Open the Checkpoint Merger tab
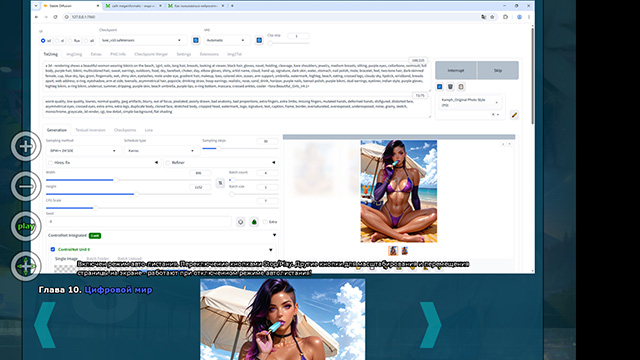640x360 pixels. 151,54
